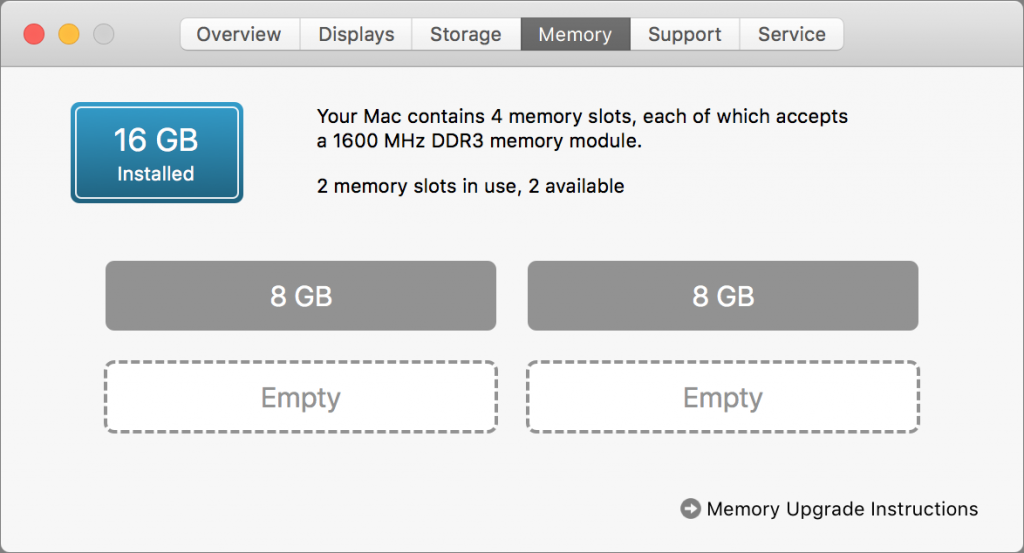Select the left 8 GB memory slot
This screenshot has width=1024, height=553.
301,296
